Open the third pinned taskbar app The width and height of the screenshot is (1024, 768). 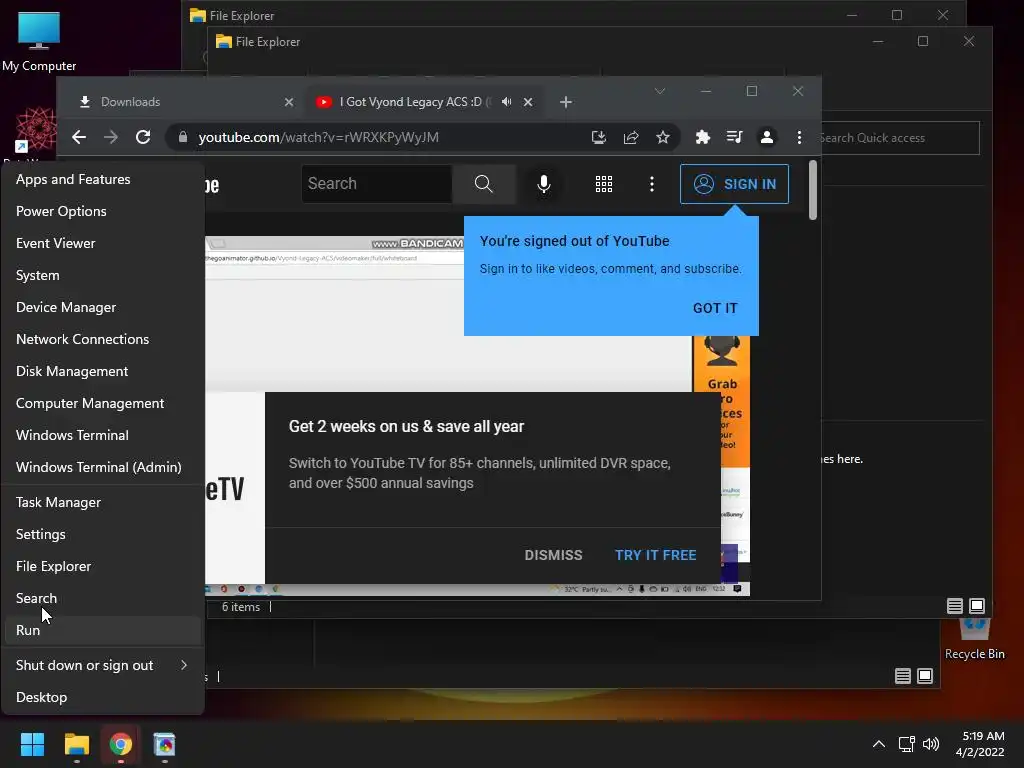click(x=165, y=744)
